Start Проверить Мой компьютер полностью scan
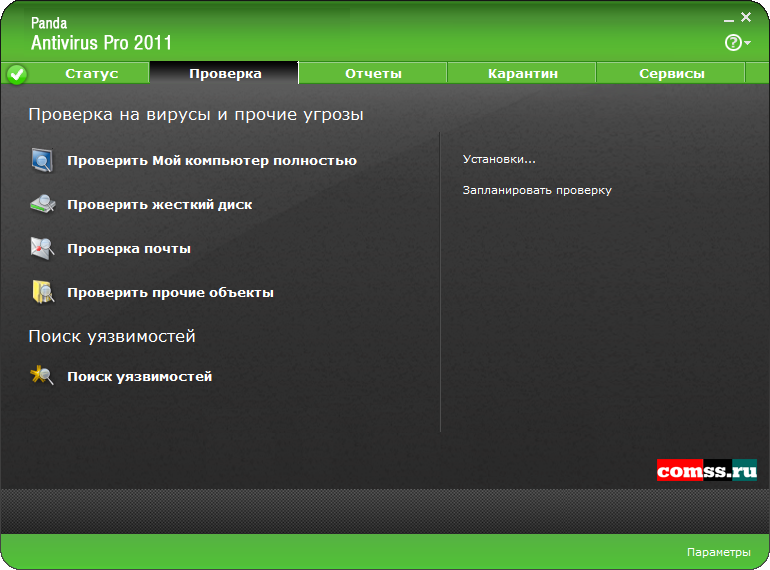 [x=211, y=161]
